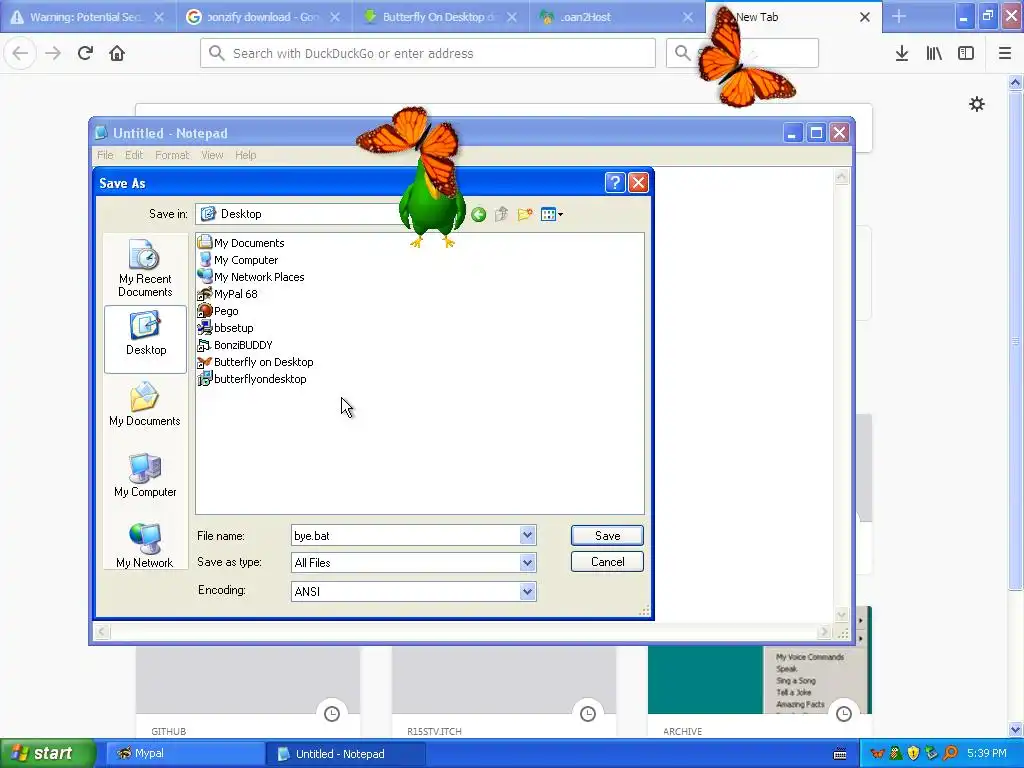Click the Save button
Screen dimensions: 1024x768
click(607, 536)
